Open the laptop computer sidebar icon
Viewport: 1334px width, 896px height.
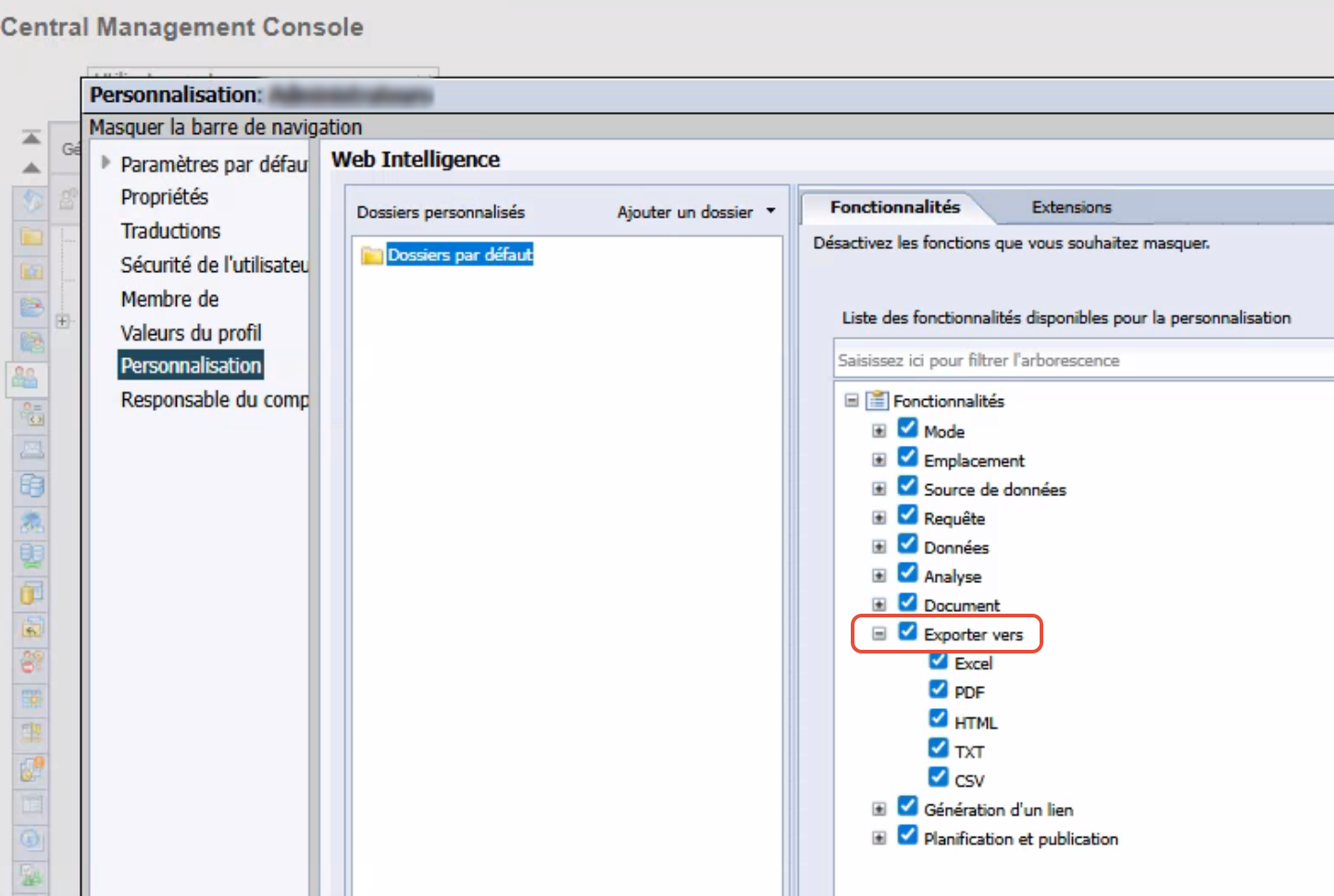31,450
